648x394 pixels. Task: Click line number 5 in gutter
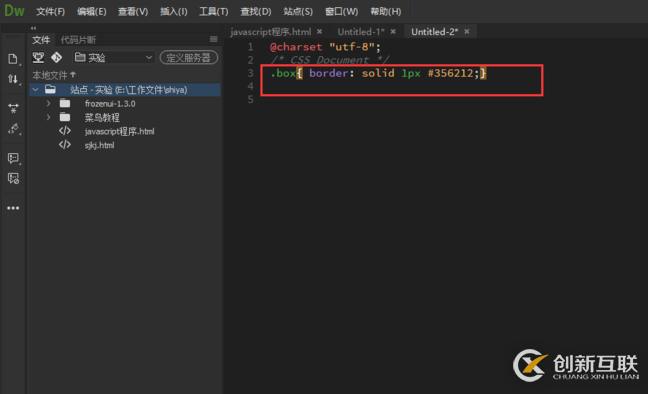tap(250, 99)
